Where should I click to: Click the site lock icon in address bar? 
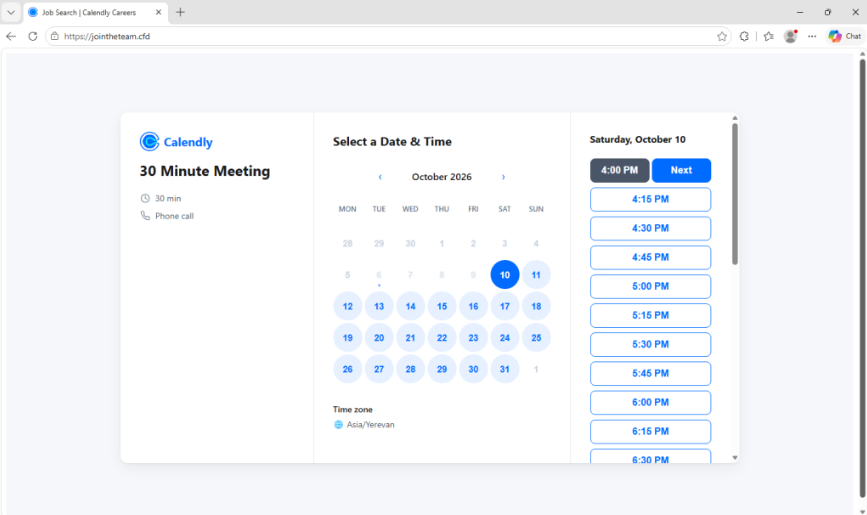(54, 36)
